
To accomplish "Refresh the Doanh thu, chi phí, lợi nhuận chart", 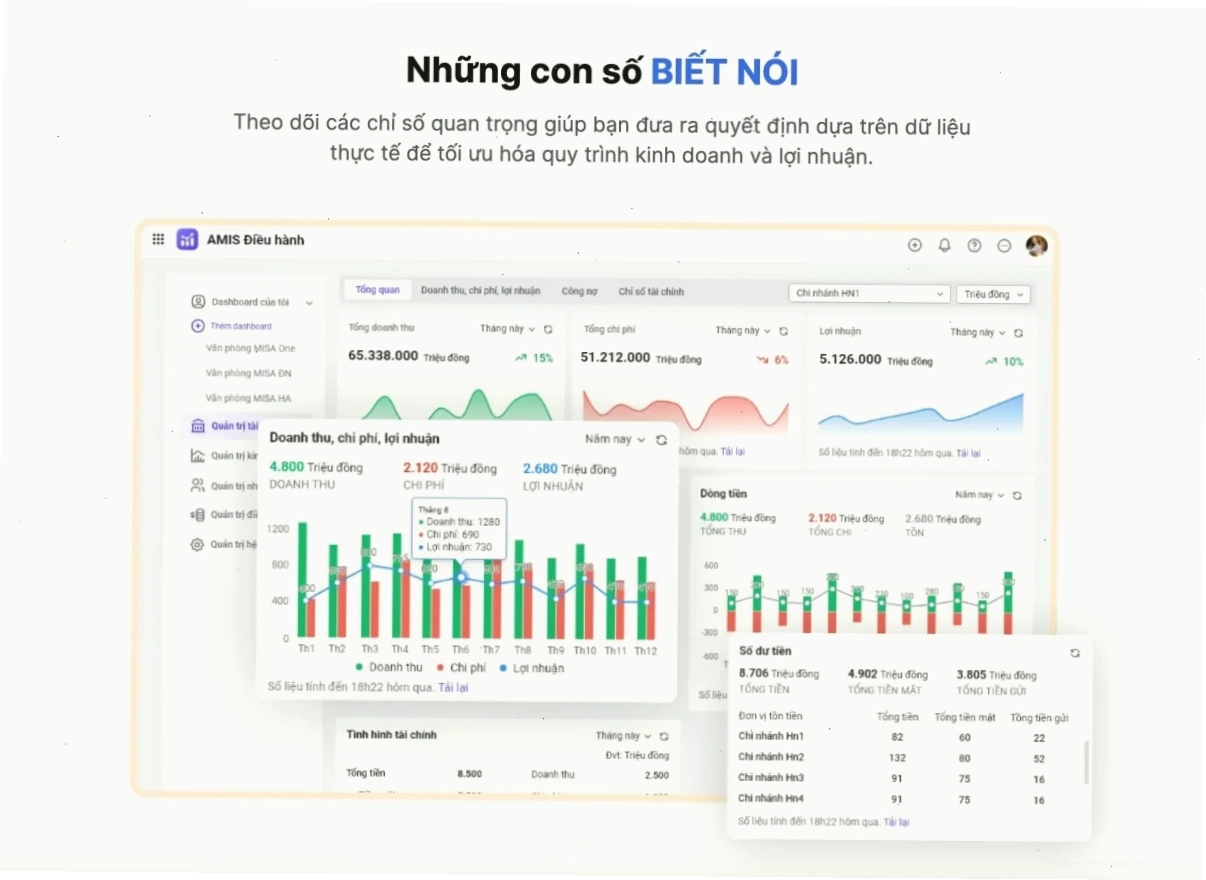I will [661, 439].
